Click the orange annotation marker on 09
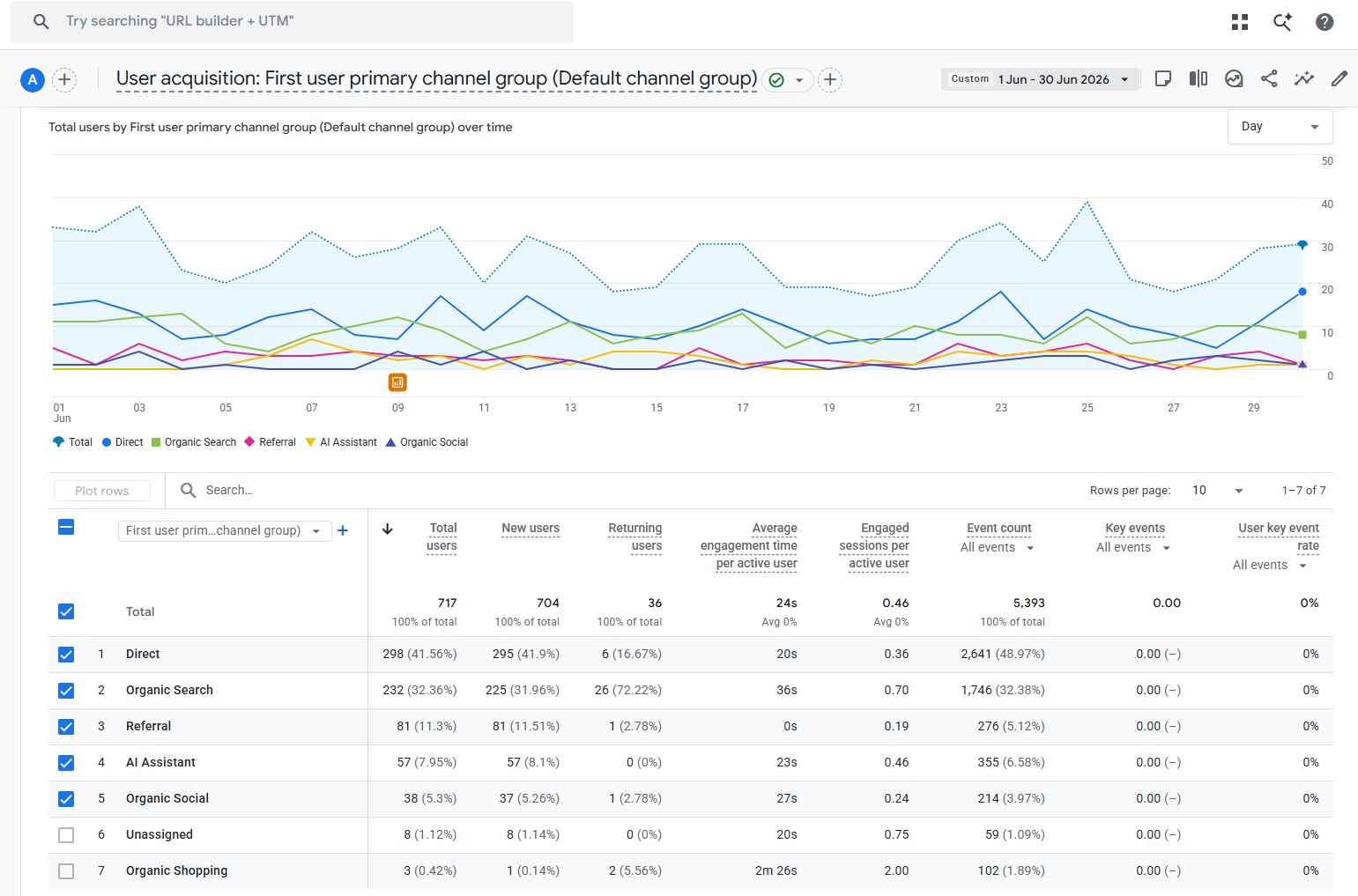The width and height of the screenshot is (1358, 896). 397,382
